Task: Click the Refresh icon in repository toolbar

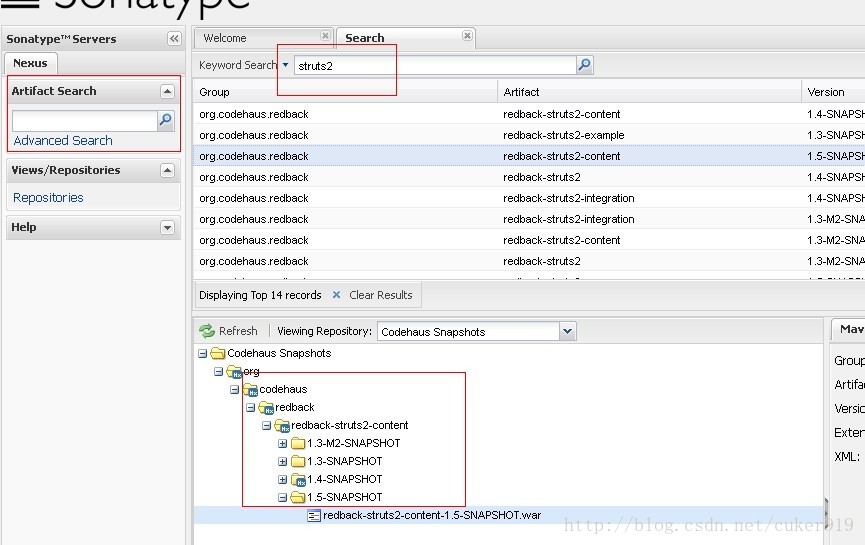Action: (x=207, y=331)
